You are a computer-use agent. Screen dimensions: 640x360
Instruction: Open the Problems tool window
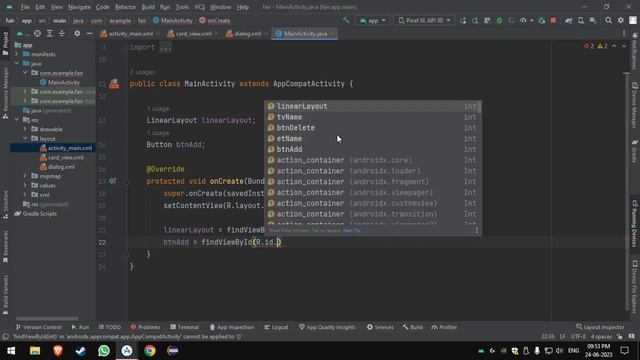[145, 327]
